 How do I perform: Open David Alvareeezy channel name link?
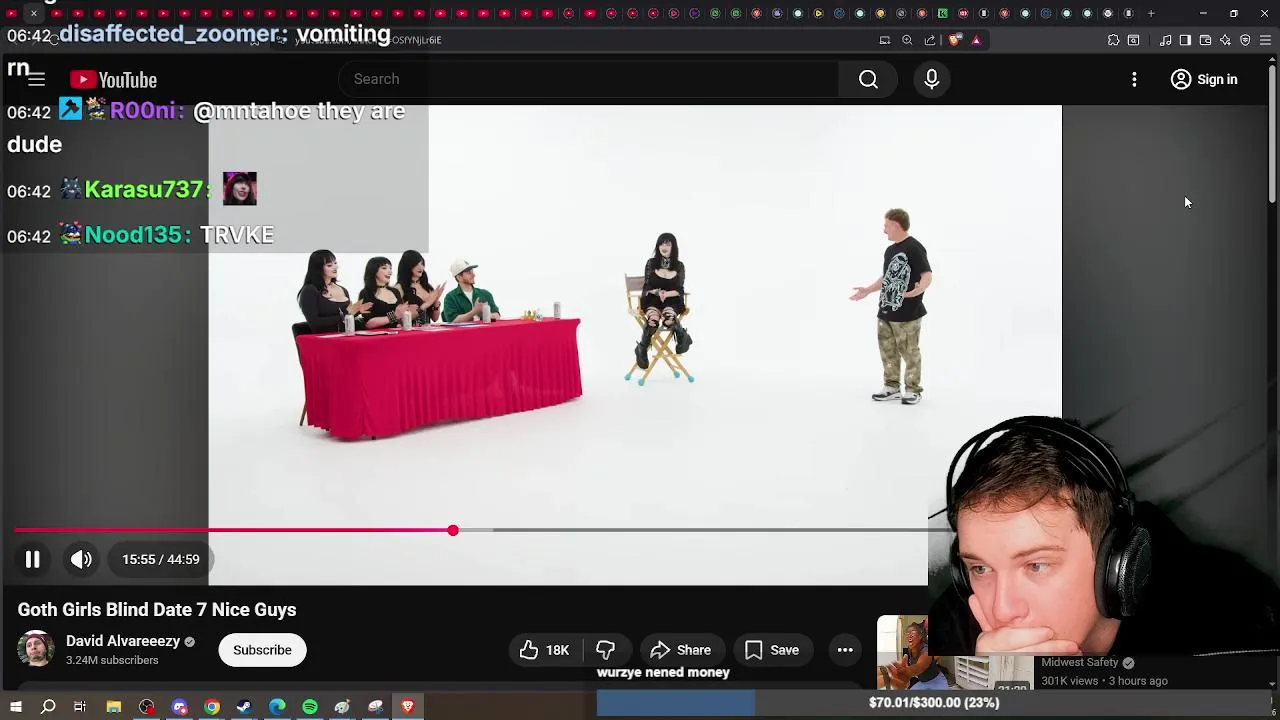tap(123, 641)
